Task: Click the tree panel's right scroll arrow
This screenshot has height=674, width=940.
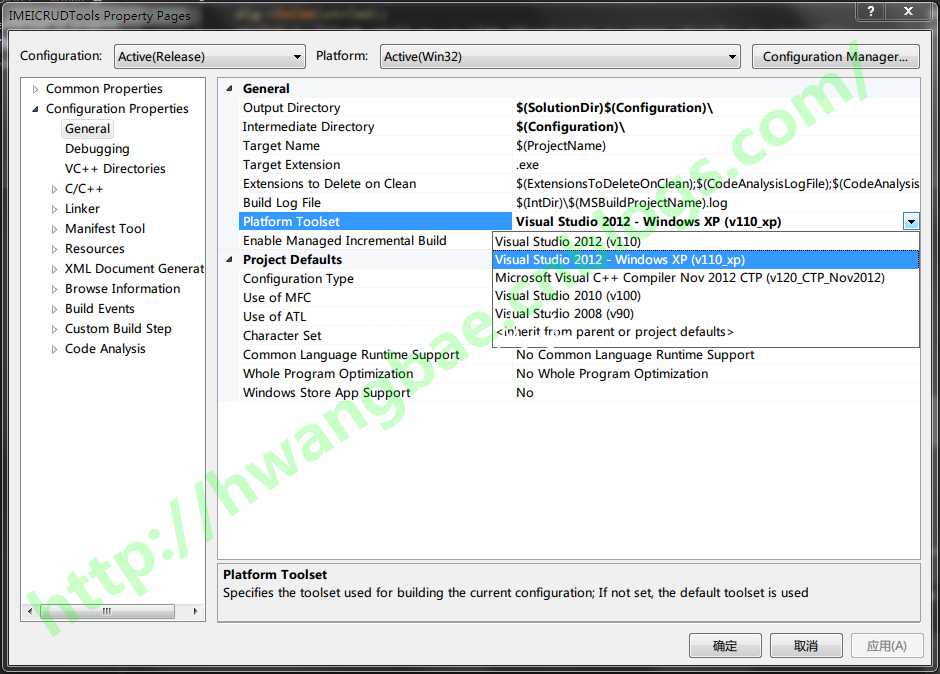Action: [x=195, y=611]
